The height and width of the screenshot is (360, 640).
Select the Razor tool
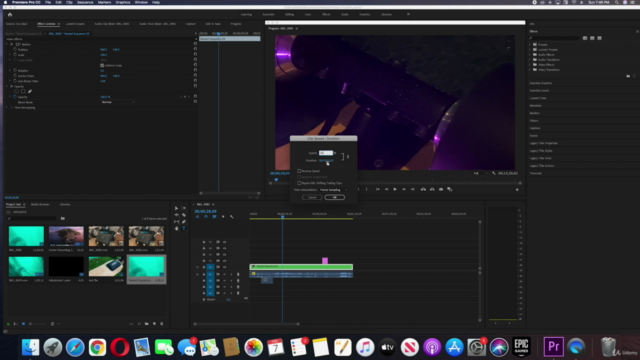(184, 215)
